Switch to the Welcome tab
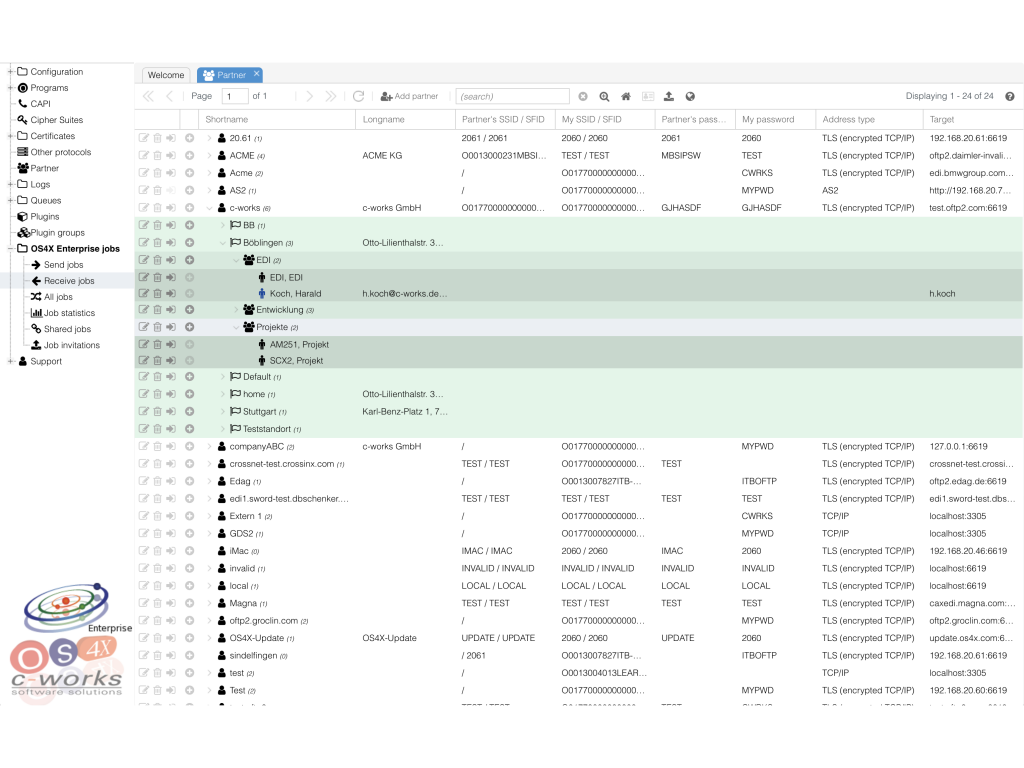Viewport: 1024px width, 768px height. (166, 74)
